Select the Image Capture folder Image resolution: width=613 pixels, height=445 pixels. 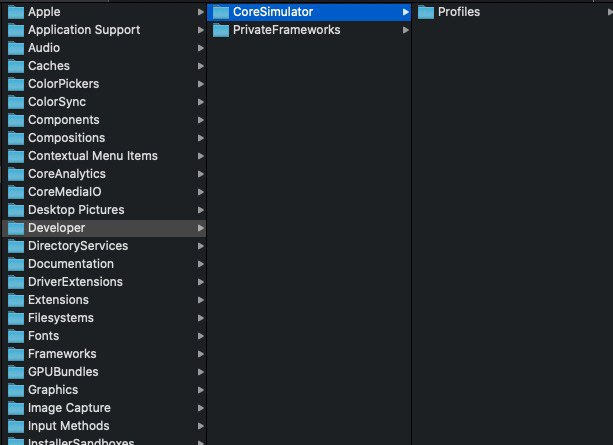point(104,408)
